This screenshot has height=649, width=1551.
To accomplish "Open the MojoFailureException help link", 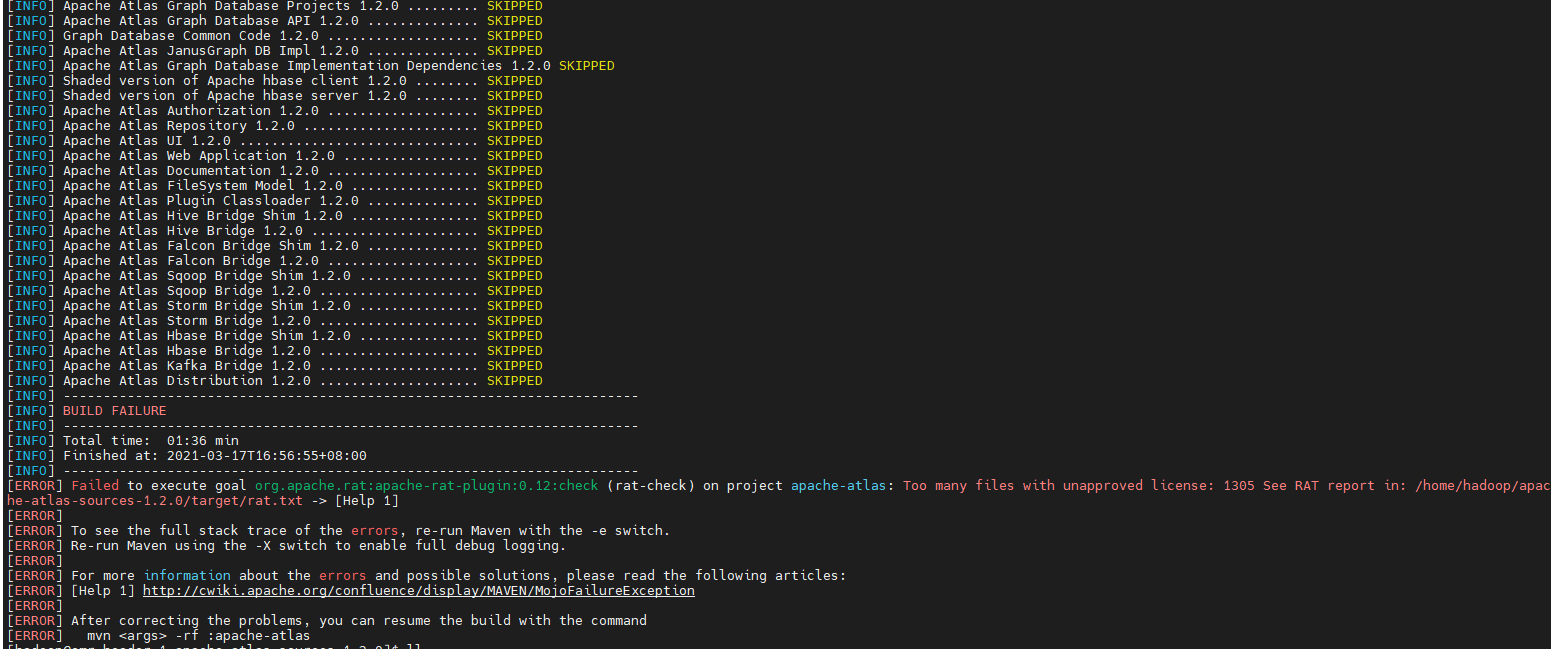I will pyautogui.click(x=419, y=590).
